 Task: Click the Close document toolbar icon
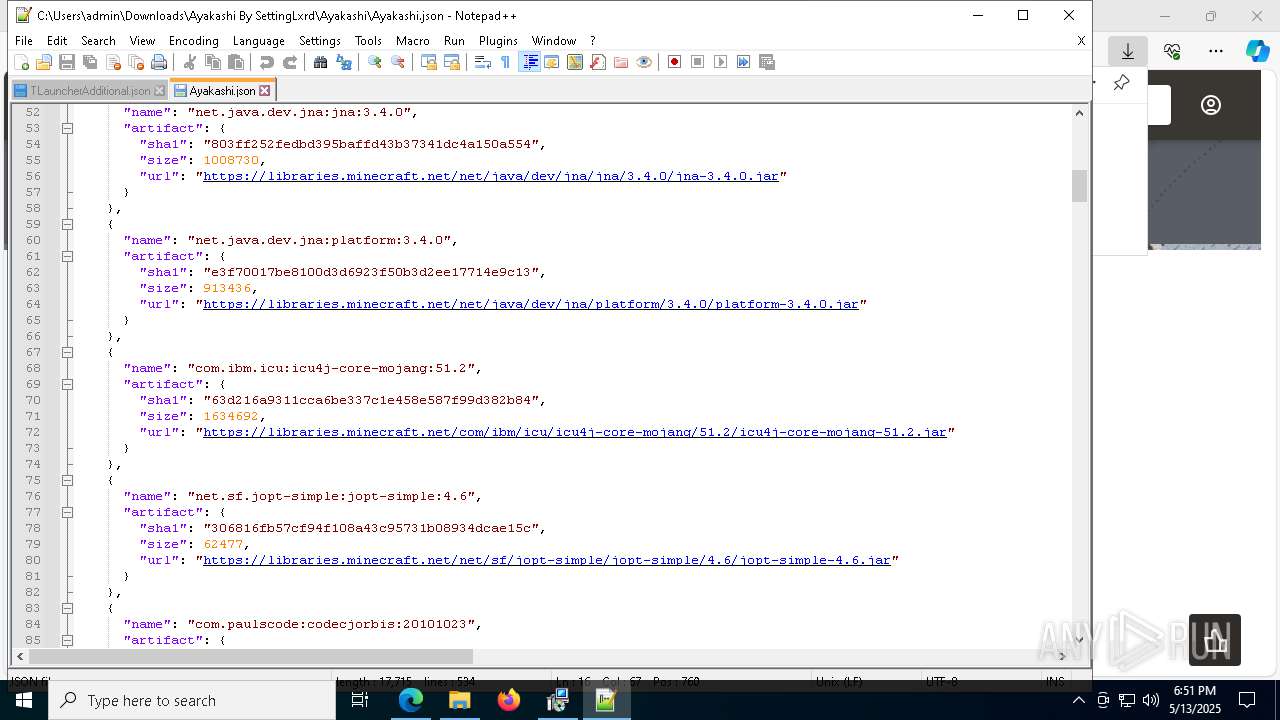coord(113,62)
